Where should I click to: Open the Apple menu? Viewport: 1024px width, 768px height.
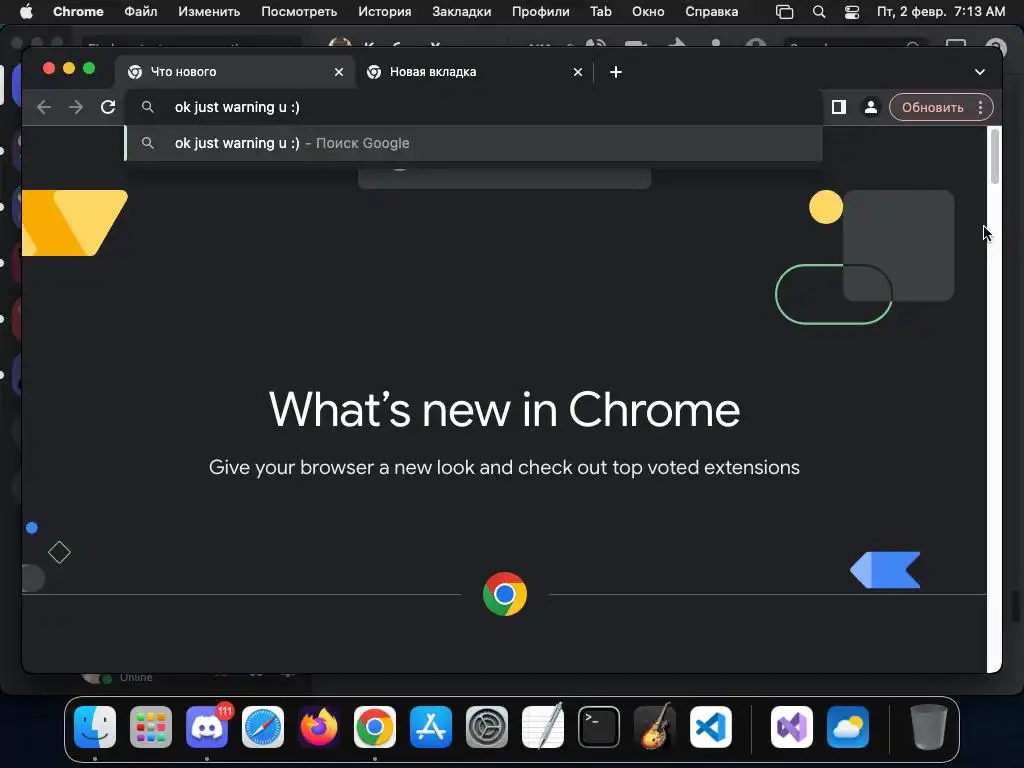[x=26, y=12]
